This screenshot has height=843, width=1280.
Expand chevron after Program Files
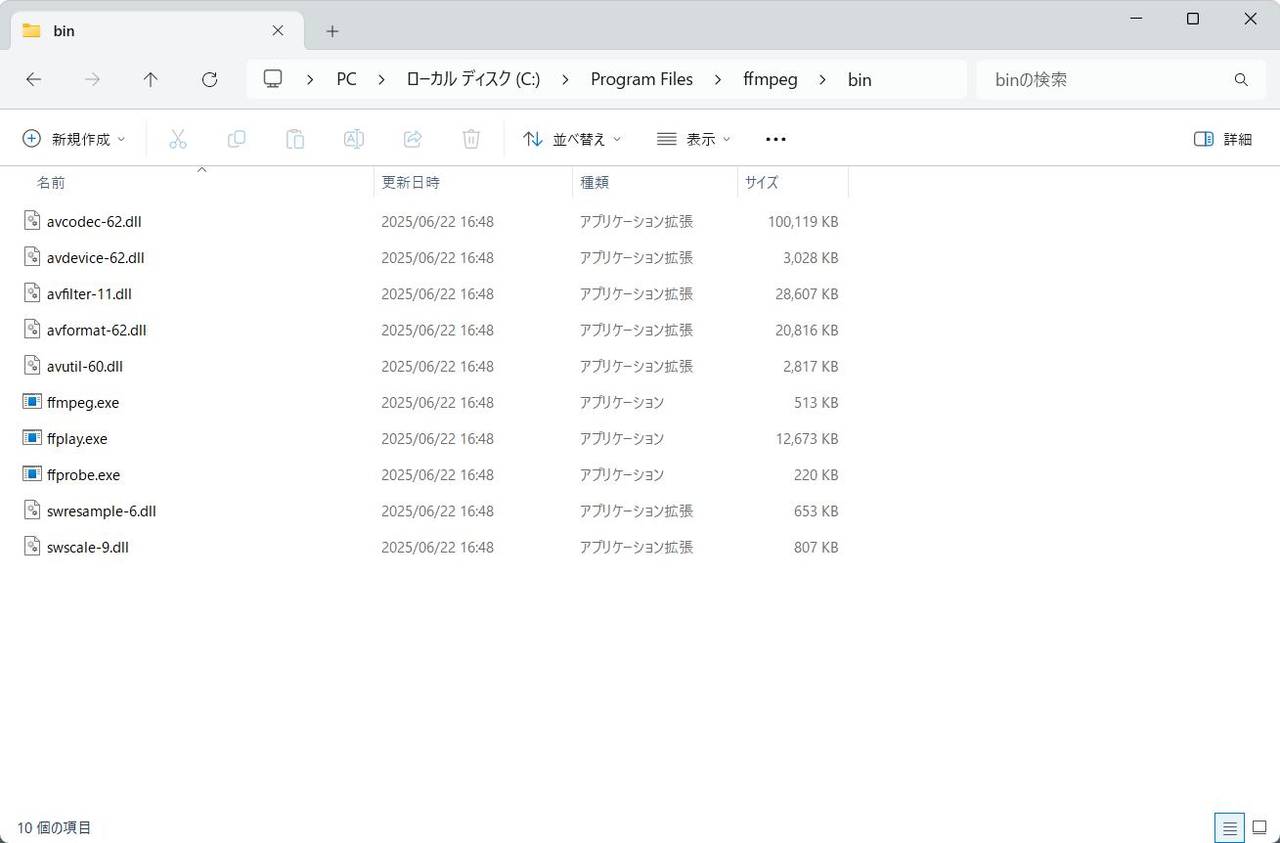pos(718,79)
